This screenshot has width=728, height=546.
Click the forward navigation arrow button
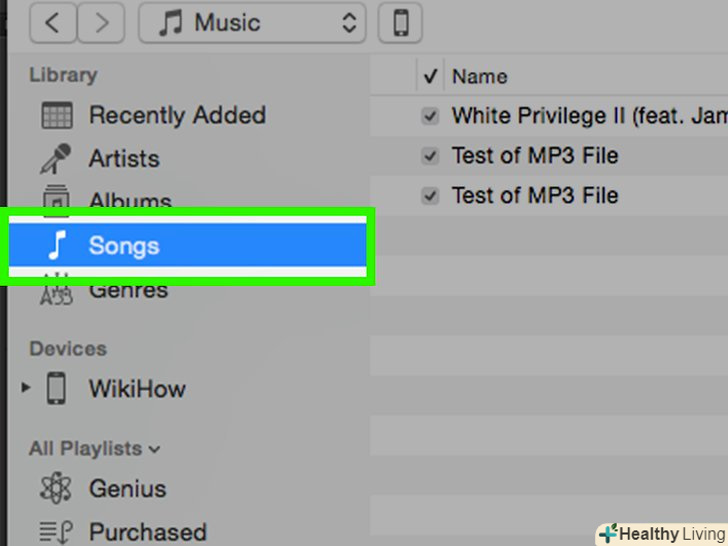tap(101, 23)
